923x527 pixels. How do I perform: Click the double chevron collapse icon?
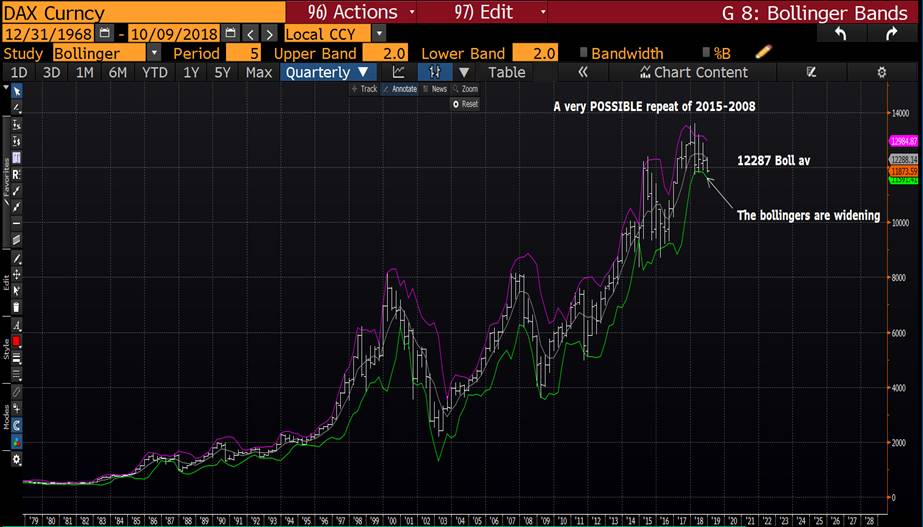[x=583, y=72]
